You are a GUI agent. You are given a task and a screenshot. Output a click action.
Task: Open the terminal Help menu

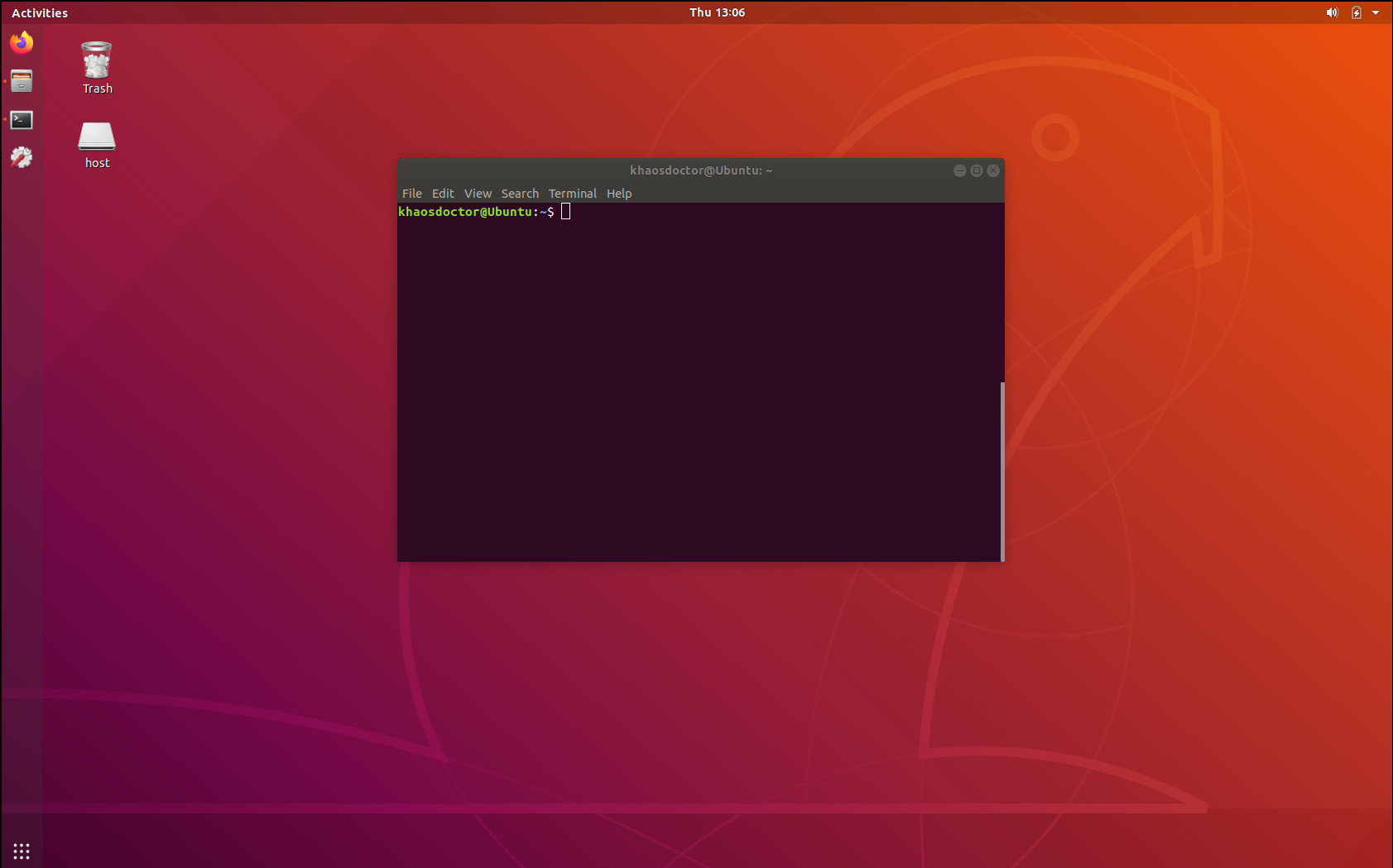[619, 194]
